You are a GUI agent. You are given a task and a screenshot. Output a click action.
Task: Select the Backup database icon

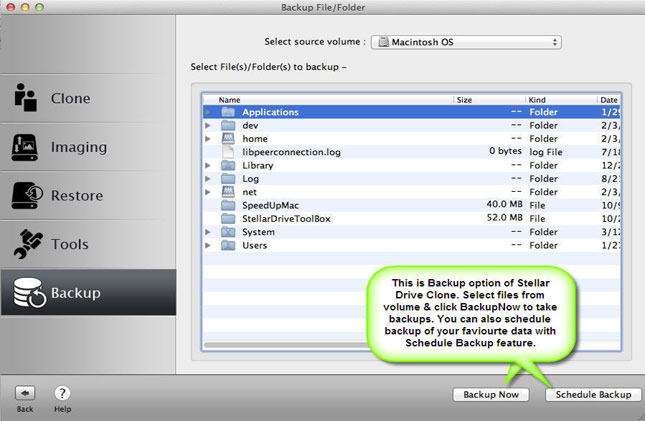click(x=29, y=293)
